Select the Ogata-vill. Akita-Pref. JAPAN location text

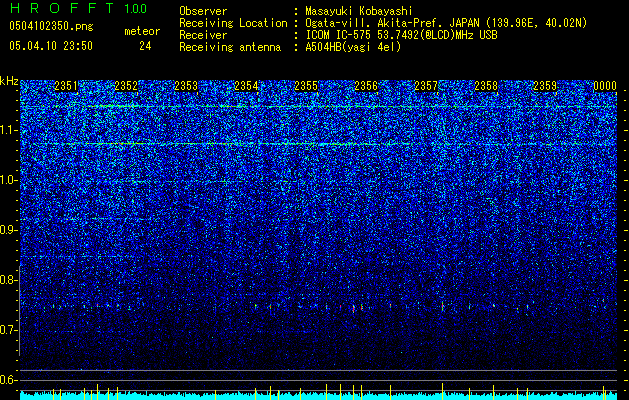click(x=446, y=23)
